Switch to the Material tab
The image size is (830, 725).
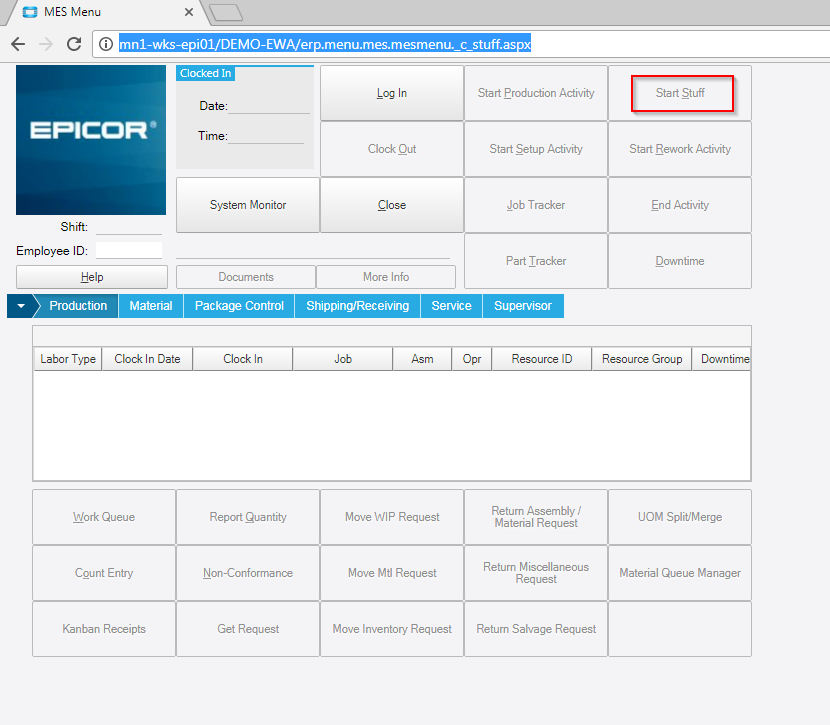(x=151, y=306)
